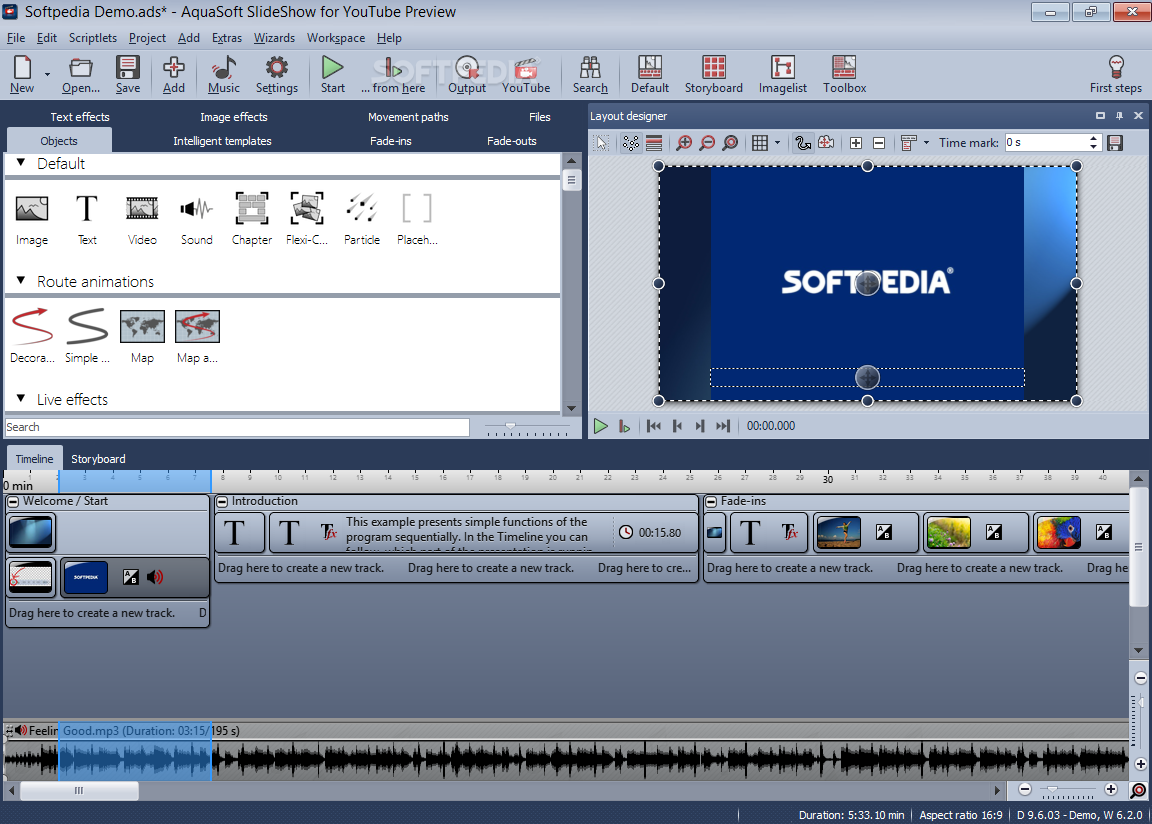Select the Decorated path route animation

(32, 336)
